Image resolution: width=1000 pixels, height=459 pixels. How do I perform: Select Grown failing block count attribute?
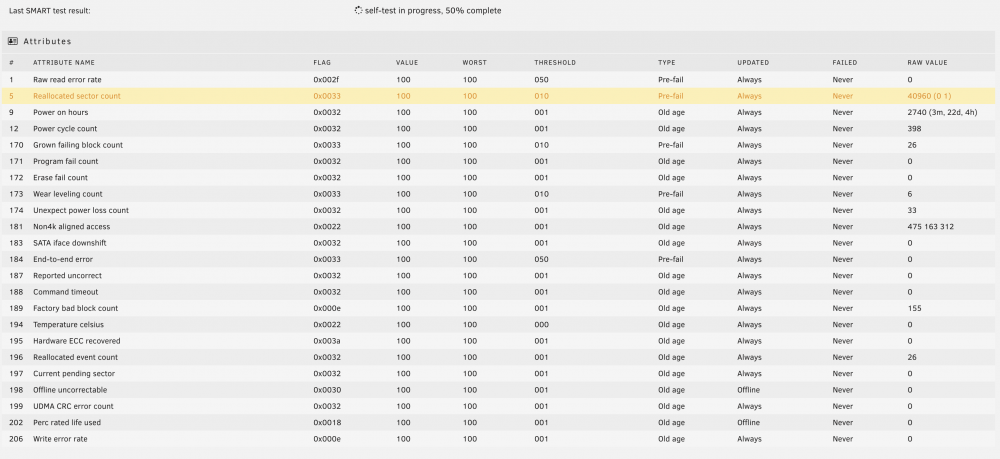click(78, 145)
